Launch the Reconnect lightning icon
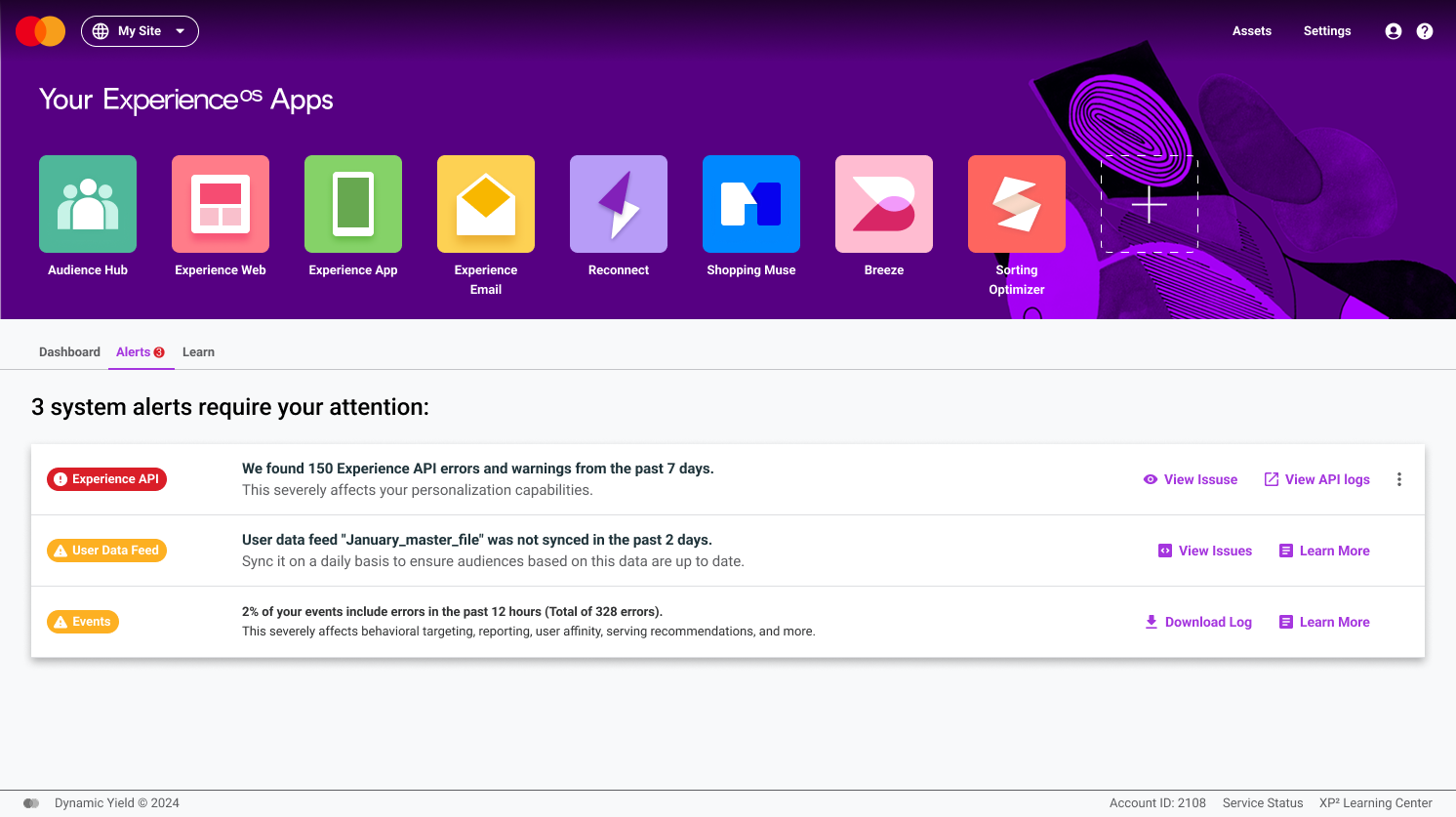This screenshot has width=1456, height=817. pos(619,204)
